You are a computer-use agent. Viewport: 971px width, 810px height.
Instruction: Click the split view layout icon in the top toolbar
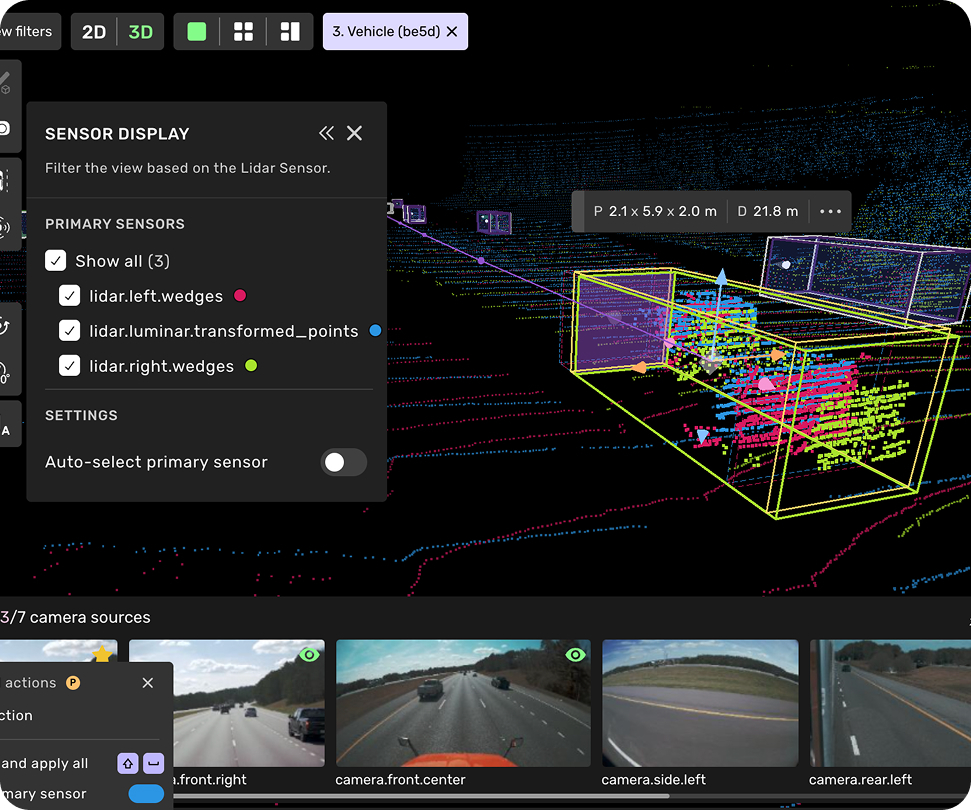tap(291, 31)
